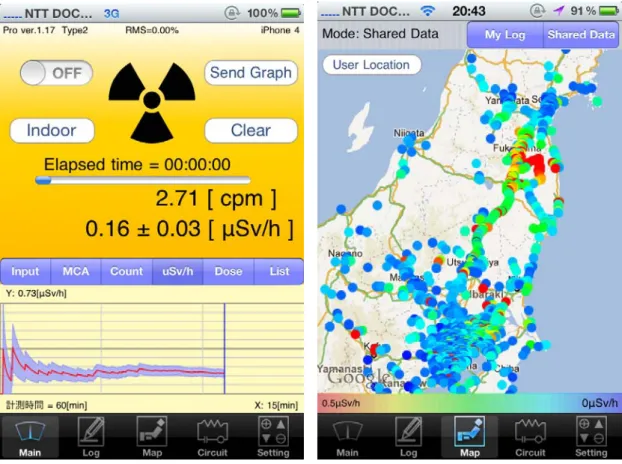Tap the rotation lock icon in right status bar
The height and width of the screenshot is (464, 622).
pos(538,11)
